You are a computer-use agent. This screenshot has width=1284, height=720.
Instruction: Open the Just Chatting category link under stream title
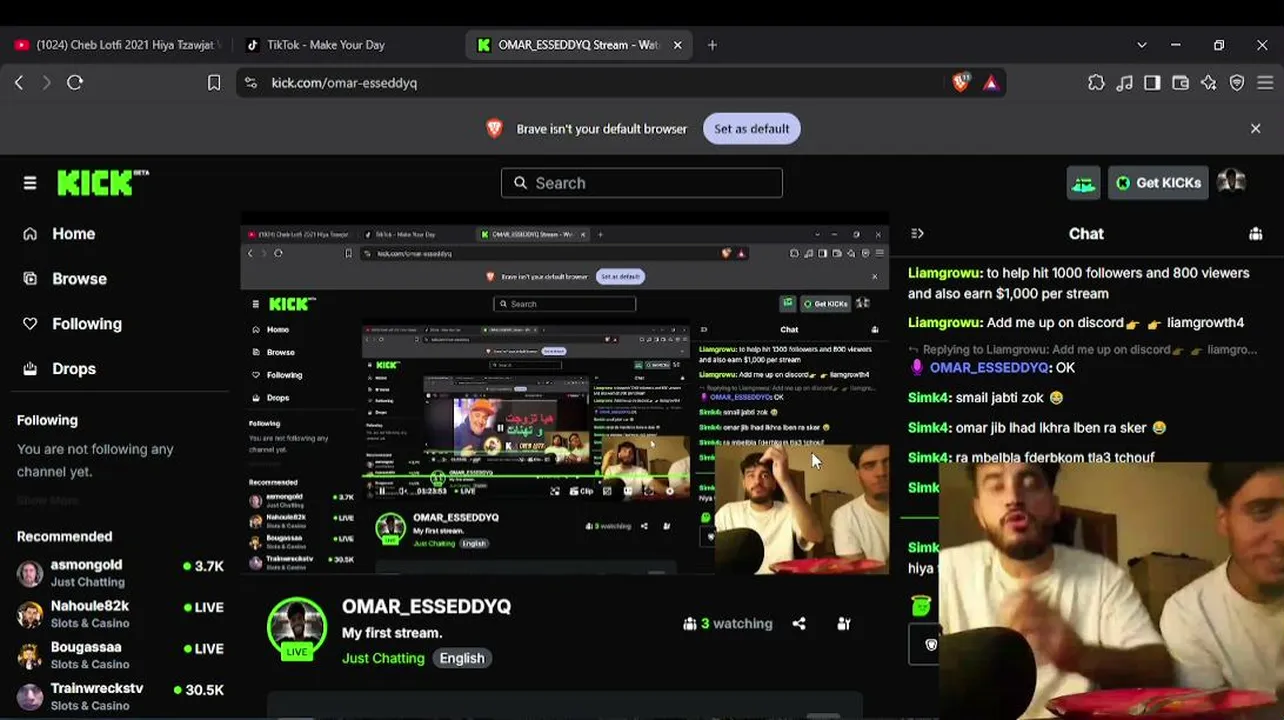(x=383, y=658)
